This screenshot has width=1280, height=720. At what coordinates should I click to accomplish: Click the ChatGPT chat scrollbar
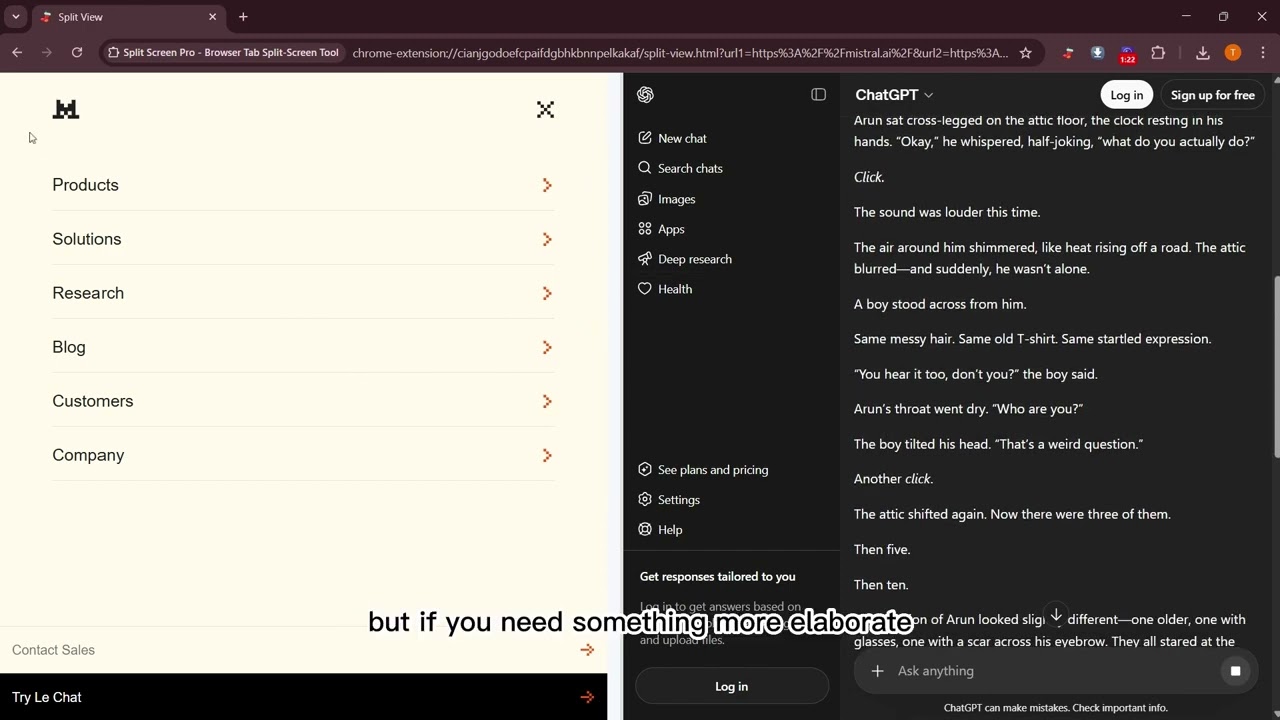point(1275,365)
